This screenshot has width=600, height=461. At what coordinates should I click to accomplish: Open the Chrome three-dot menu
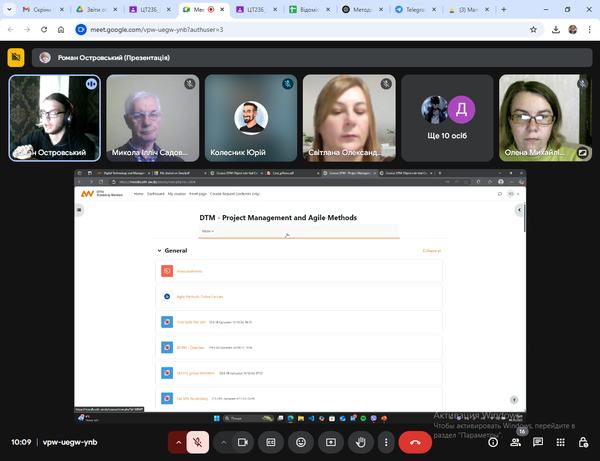pos(590,30)
